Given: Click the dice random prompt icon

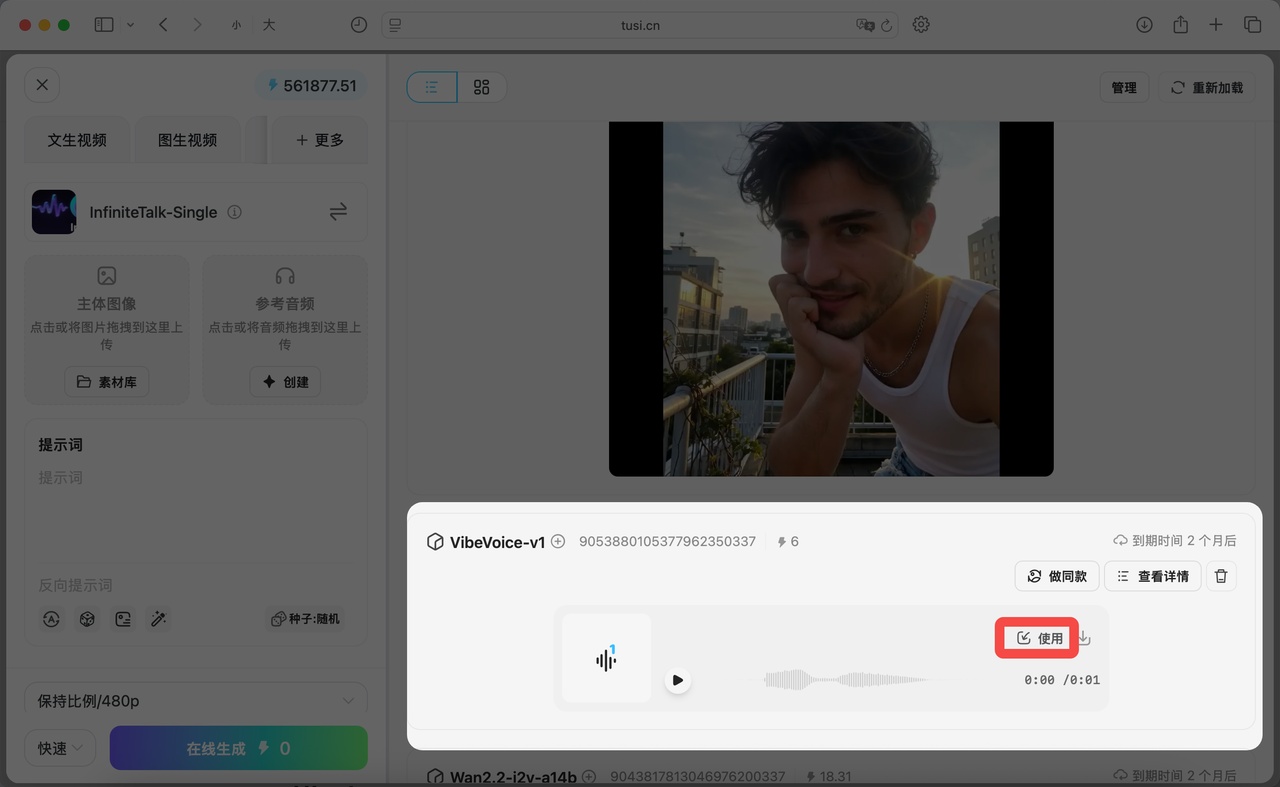Looking at the screenshot, I should [87, 619].
